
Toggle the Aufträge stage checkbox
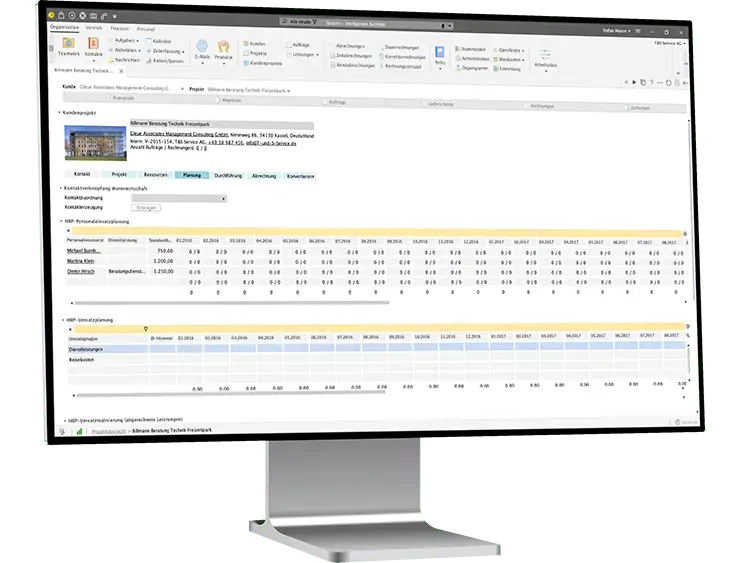coord(324,101)
